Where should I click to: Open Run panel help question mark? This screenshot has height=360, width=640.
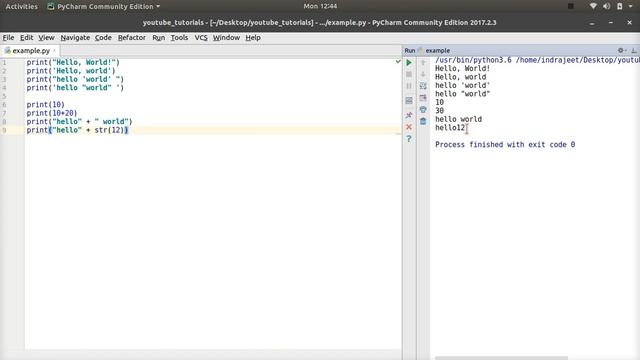[409, 139]
